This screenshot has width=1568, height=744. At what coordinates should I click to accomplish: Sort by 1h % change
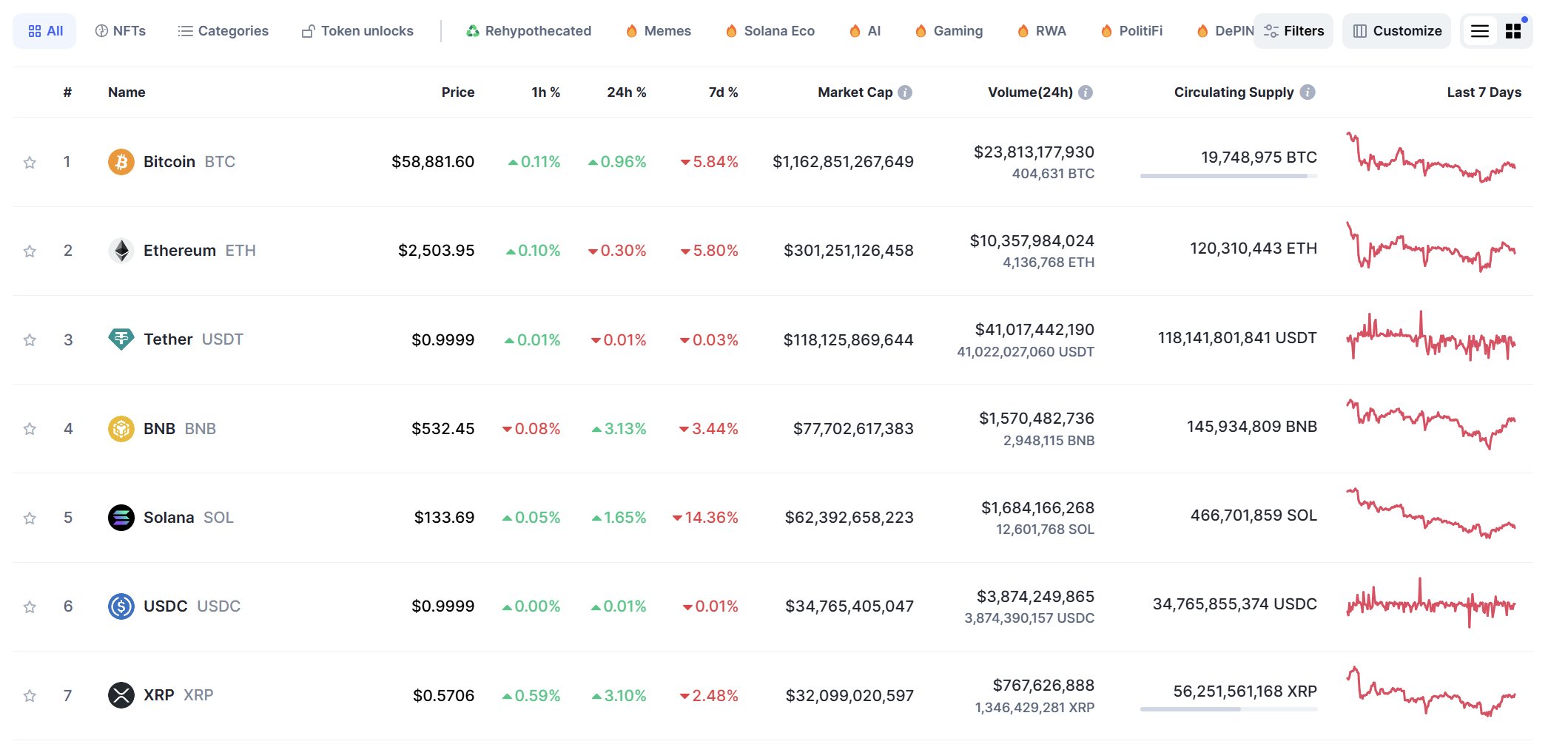545,92
